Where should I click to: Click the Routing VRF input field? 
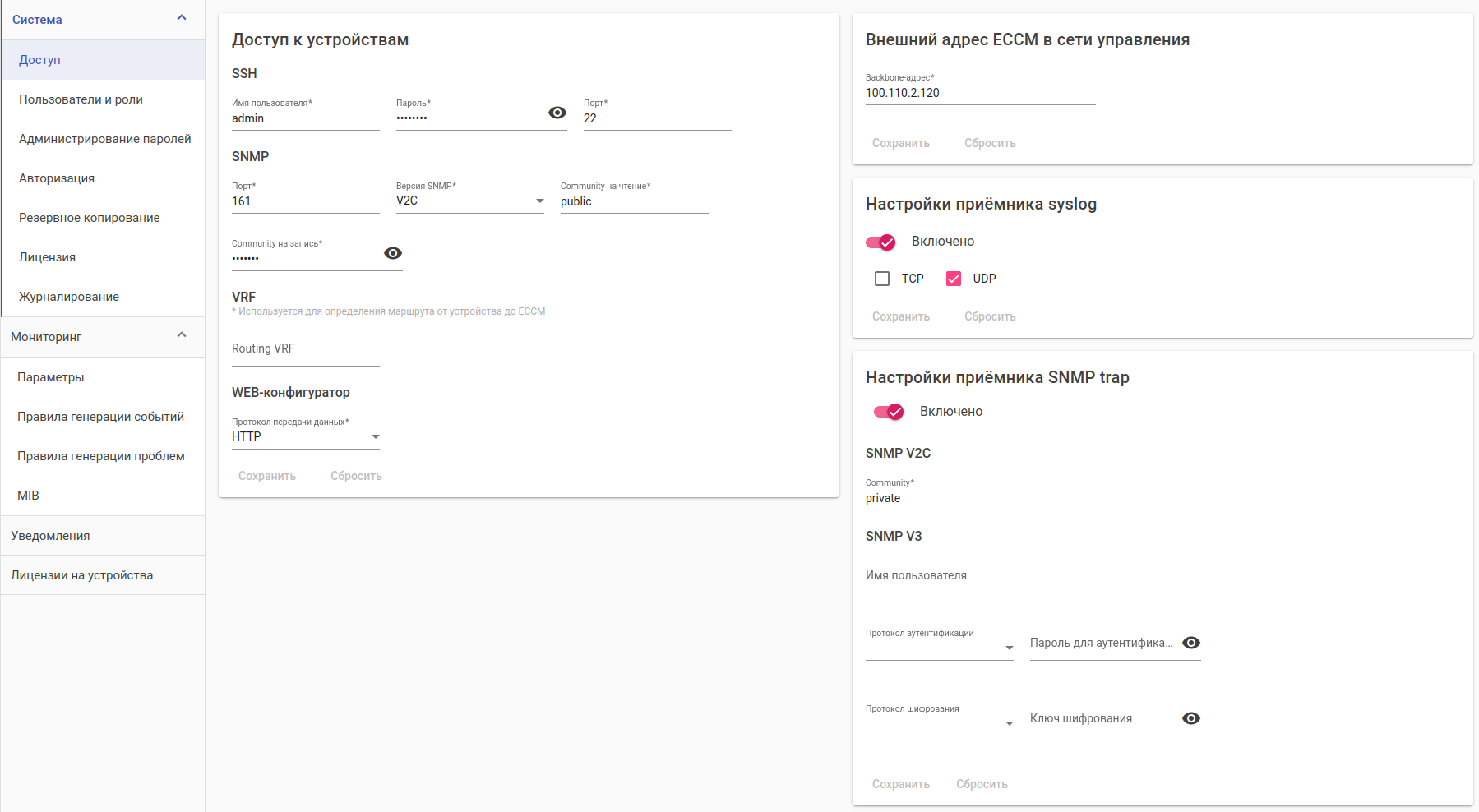(305, 349)
